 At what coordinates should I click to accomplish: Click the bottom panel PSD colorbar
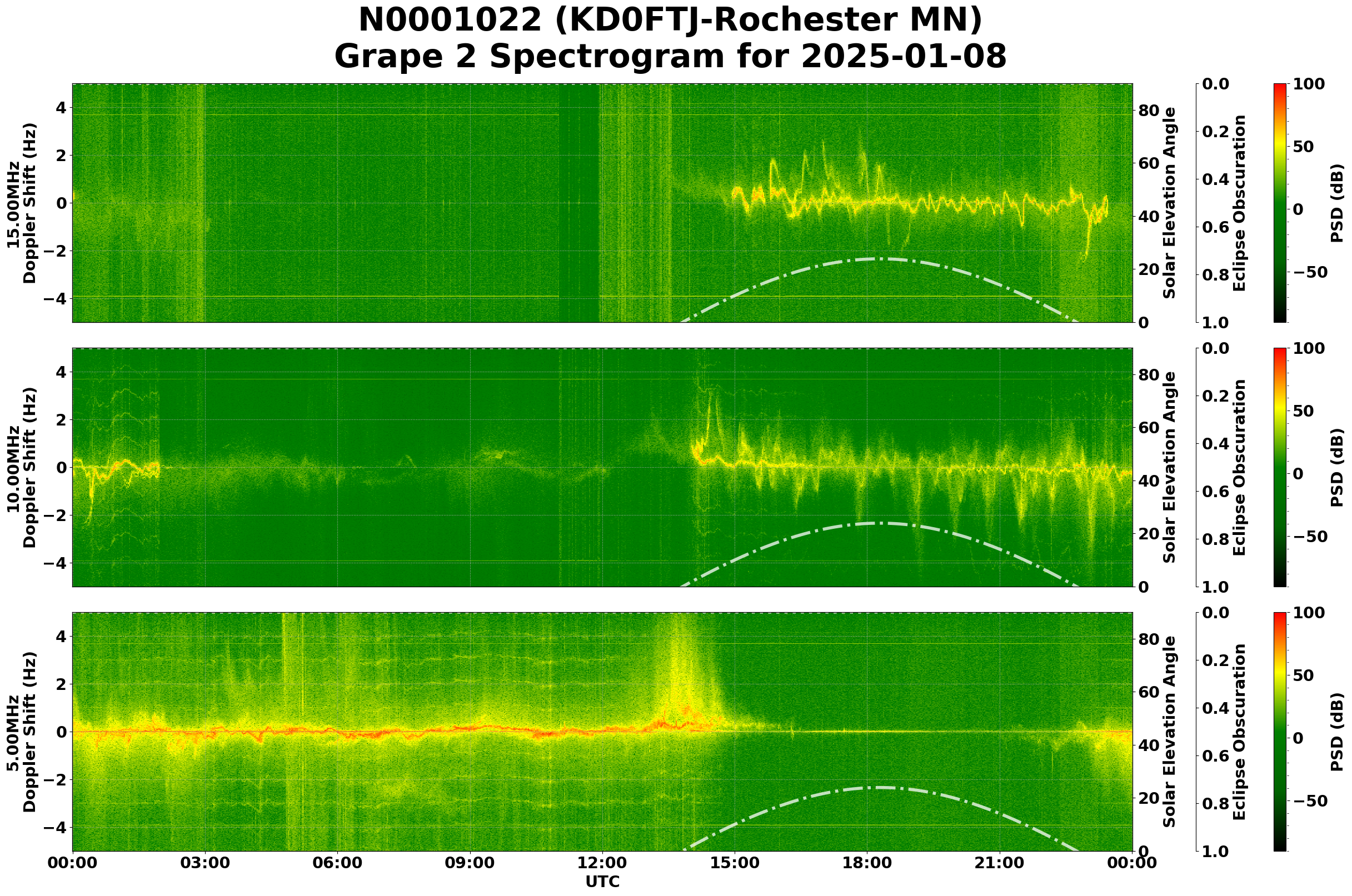[1280, 732]
